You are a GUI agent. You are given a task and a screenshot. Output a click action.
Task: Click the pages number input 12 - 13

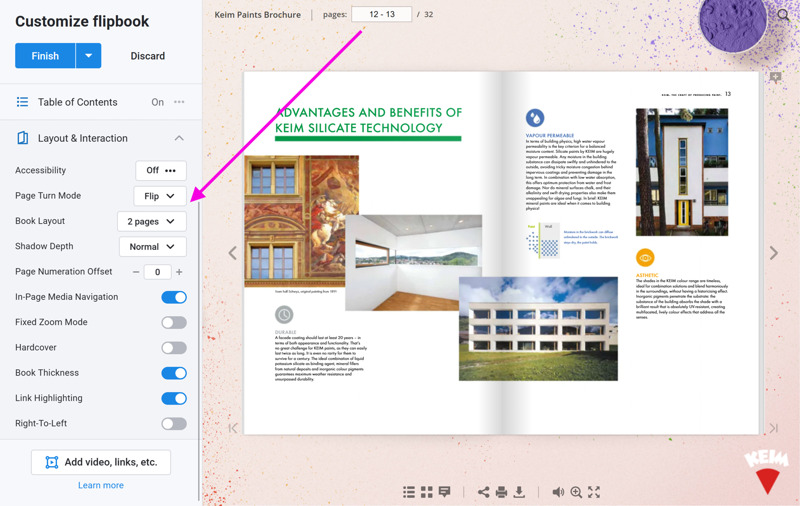pos(382,14)
